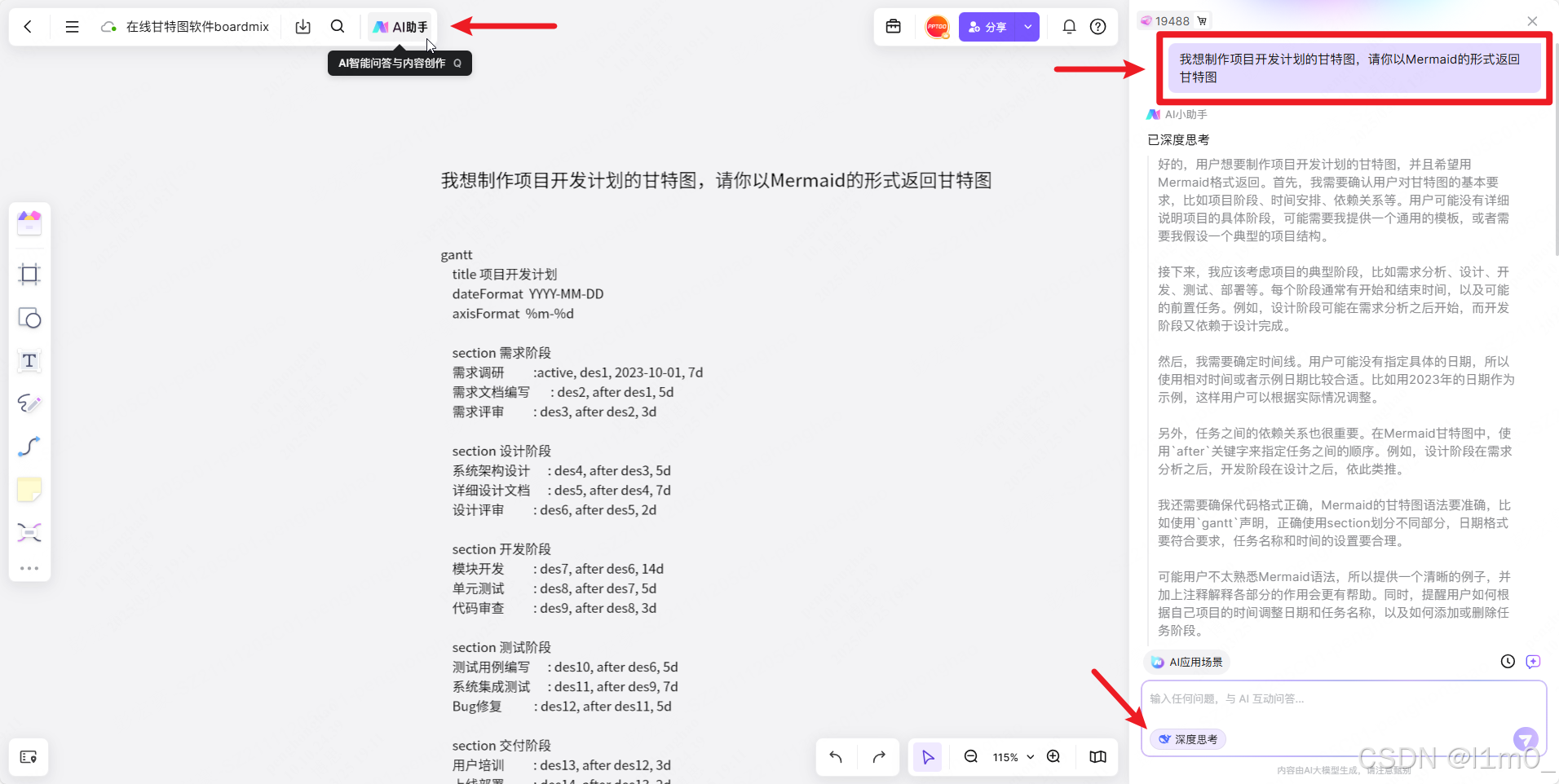Select the pen drawing tool
This screenshot has height=784, width=1559.
click(x=29, y=403)
